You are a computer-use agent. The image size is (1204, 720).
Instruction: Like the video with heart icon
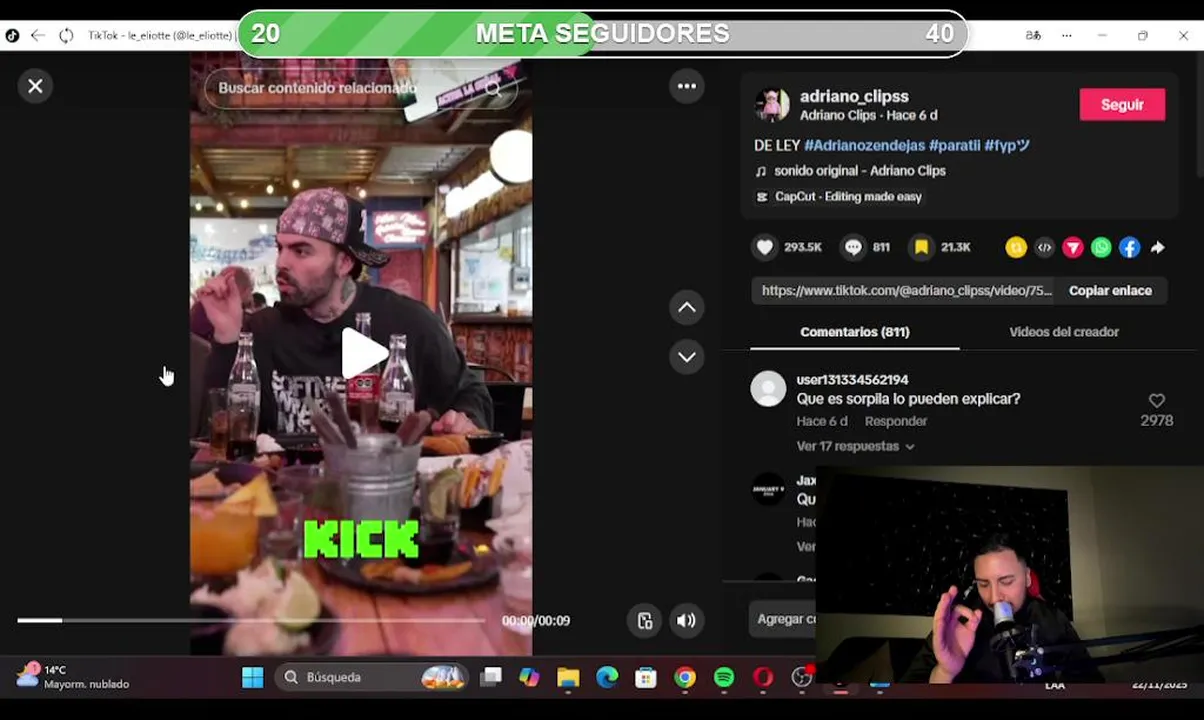765,247
